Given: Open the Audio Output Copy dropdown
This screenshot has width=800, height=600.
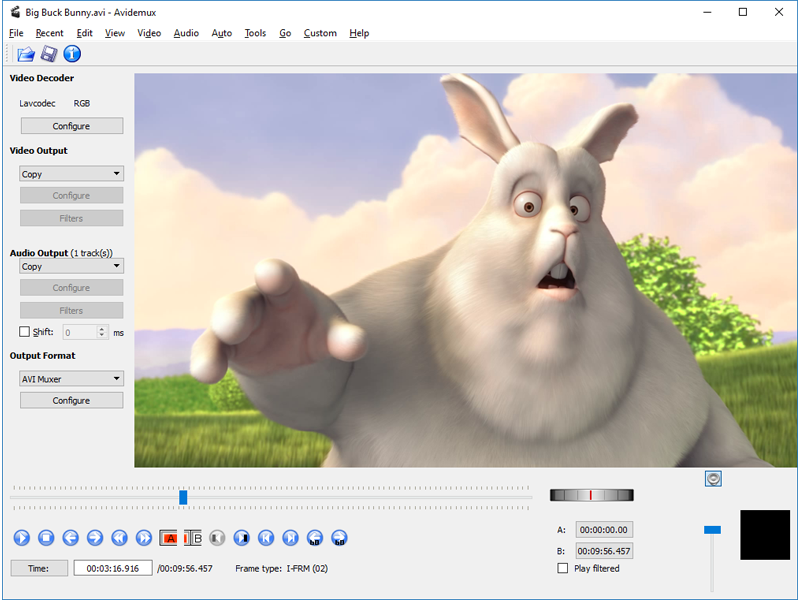Looking at the screenshot, I should [x=71, y=266].
